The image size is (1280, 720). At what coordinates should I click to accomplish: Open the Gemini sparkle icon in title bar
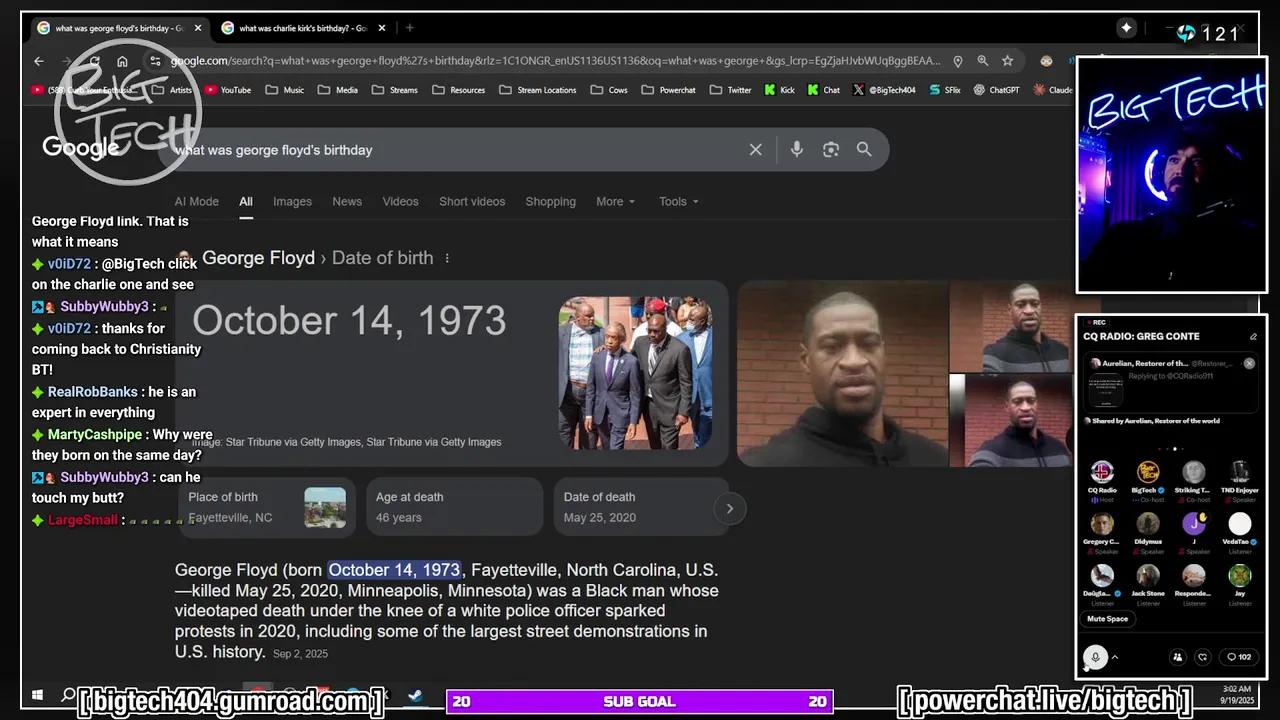point(1127,28)
